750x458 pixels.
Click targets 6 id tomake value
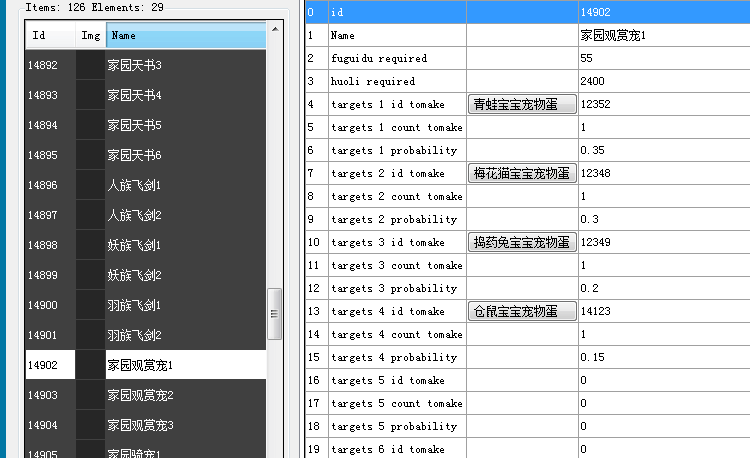[664, 449]
